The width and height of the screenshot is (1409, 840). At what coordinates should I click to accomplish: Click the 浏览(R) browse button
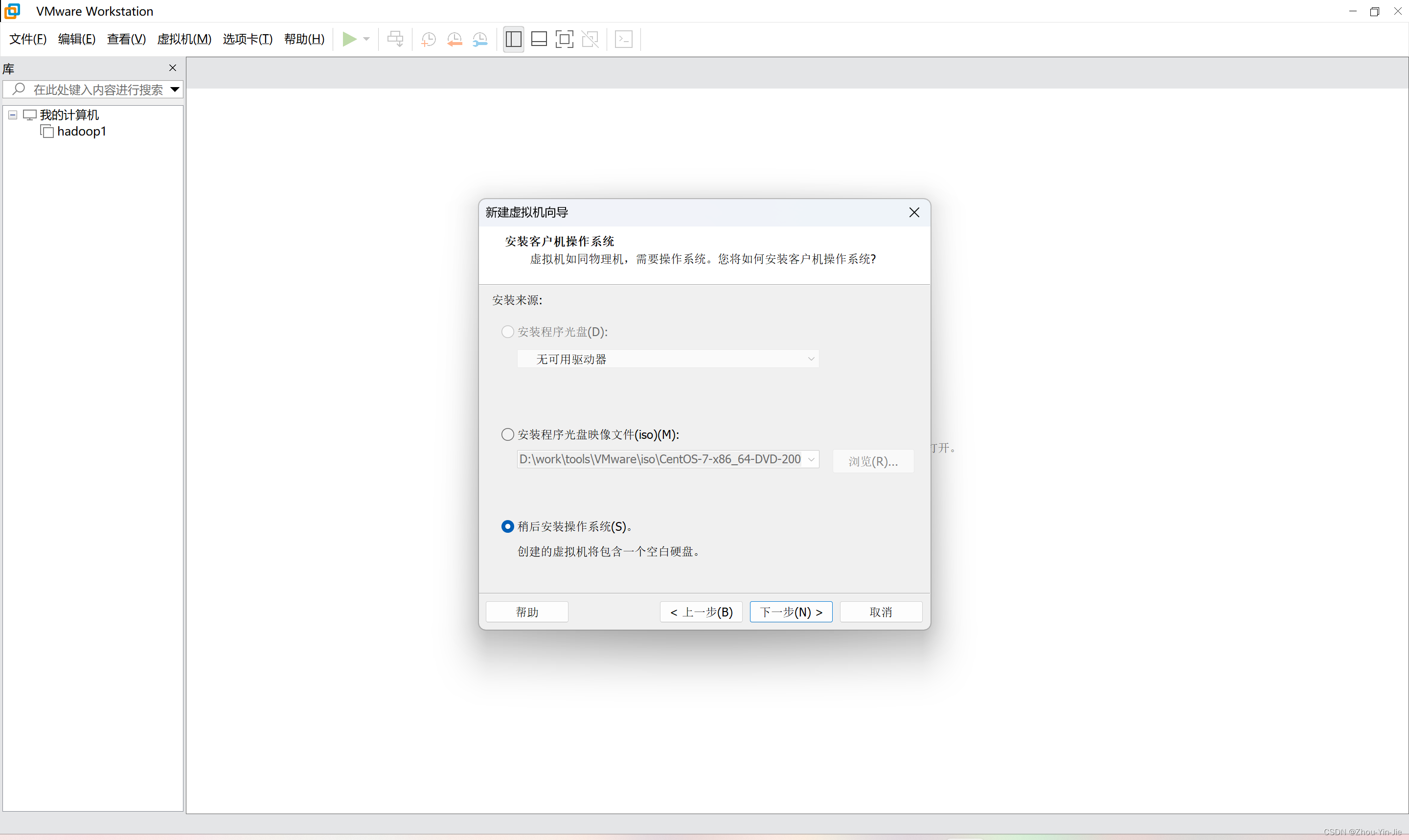click(873, 461)
